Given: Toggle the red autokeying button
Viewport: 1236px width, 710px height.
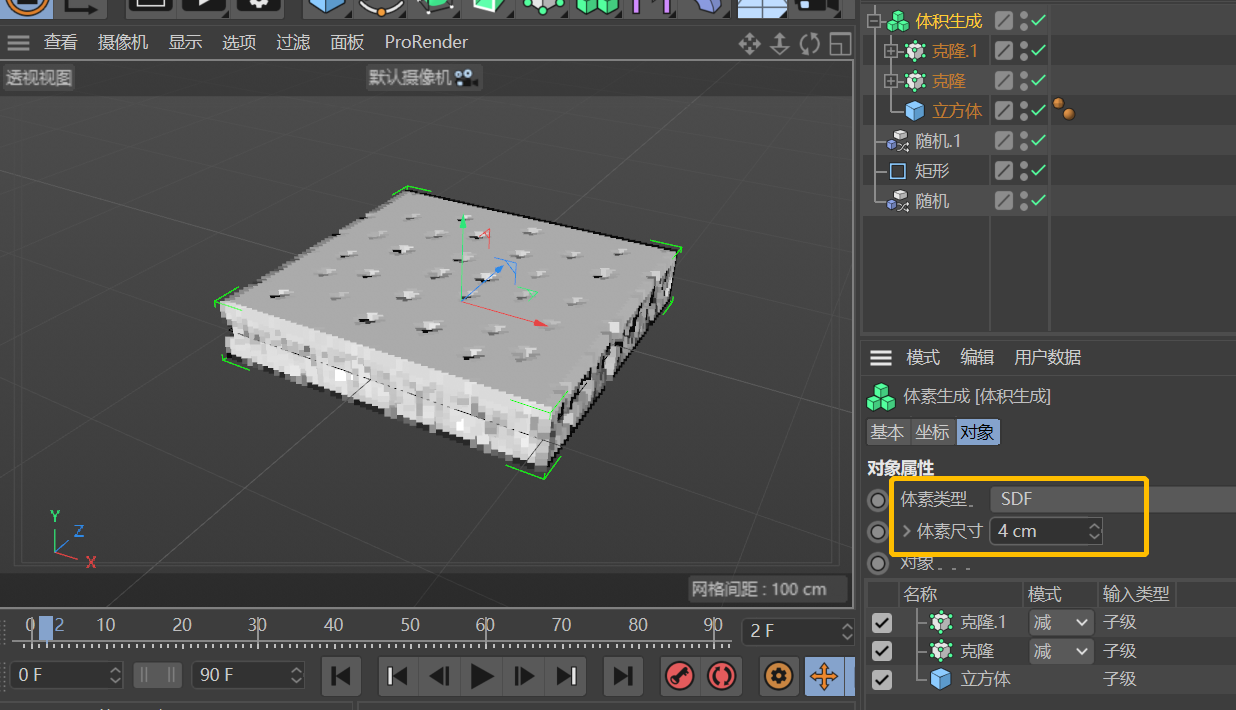Looking at the screenshot, I should pos(722,676).
